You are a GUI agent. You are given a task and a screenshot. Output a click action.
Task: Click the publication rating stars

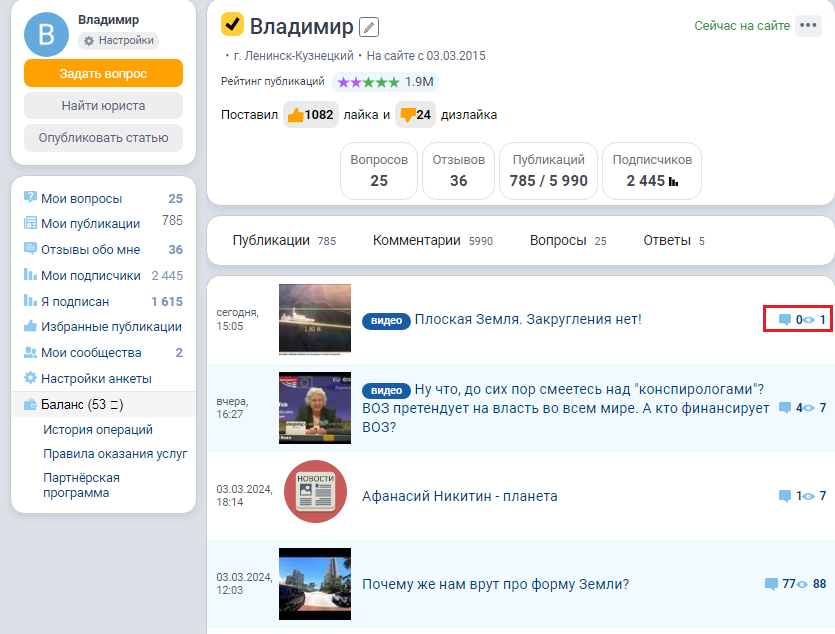point(368,82)
